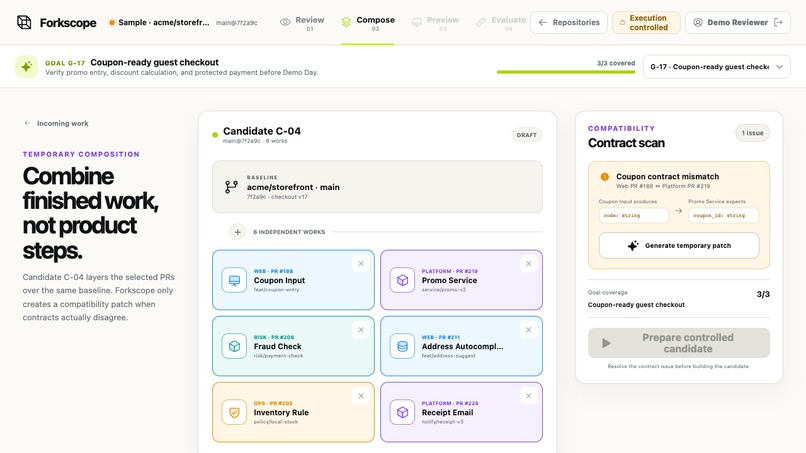This screenshot has height=453, width=806.
Task: Click the Fraud Check cube icon
Action: pyautogui.click(x=234, y=346)
